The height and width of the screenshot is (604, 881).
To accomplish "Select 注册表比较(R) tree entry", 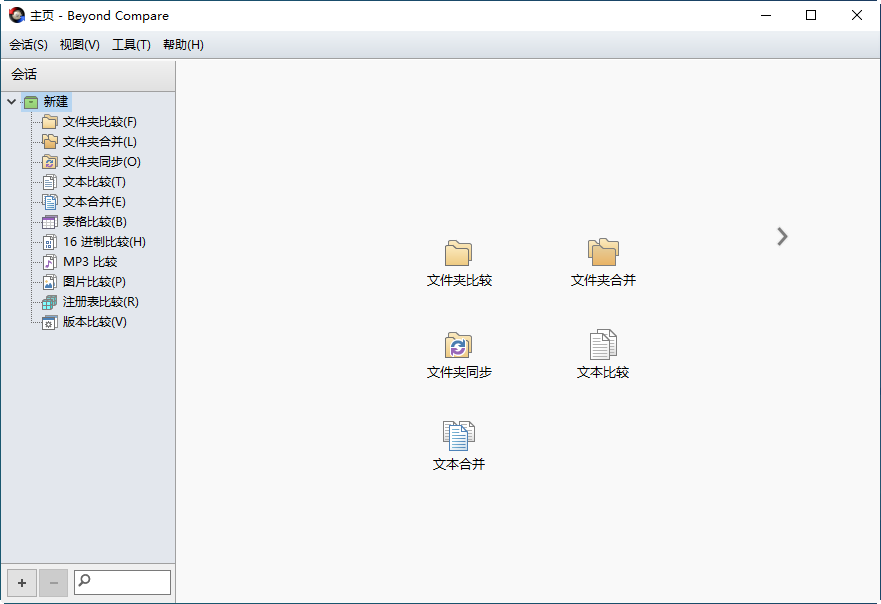I will [x=101, y=302].
